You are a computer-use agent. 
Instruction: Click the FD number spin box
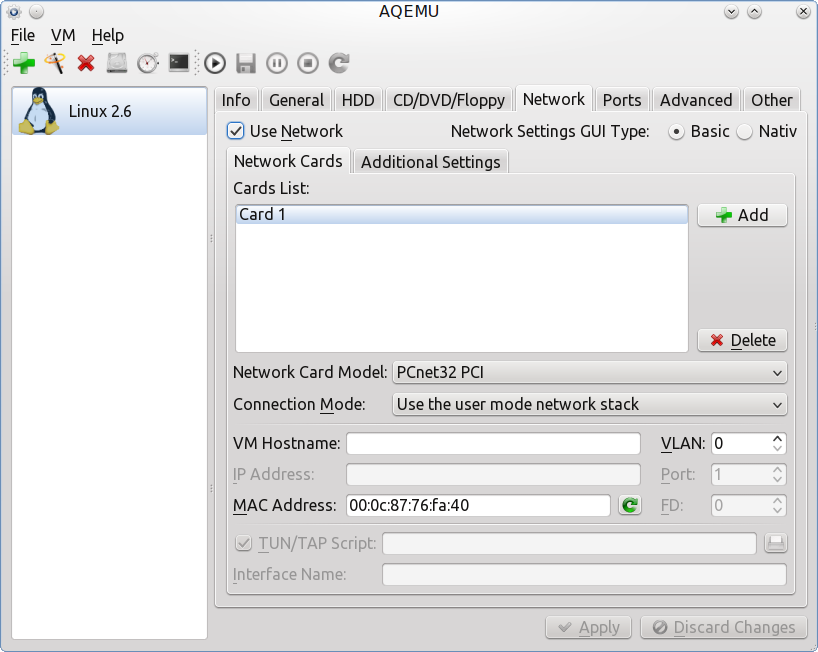point(749,505)
